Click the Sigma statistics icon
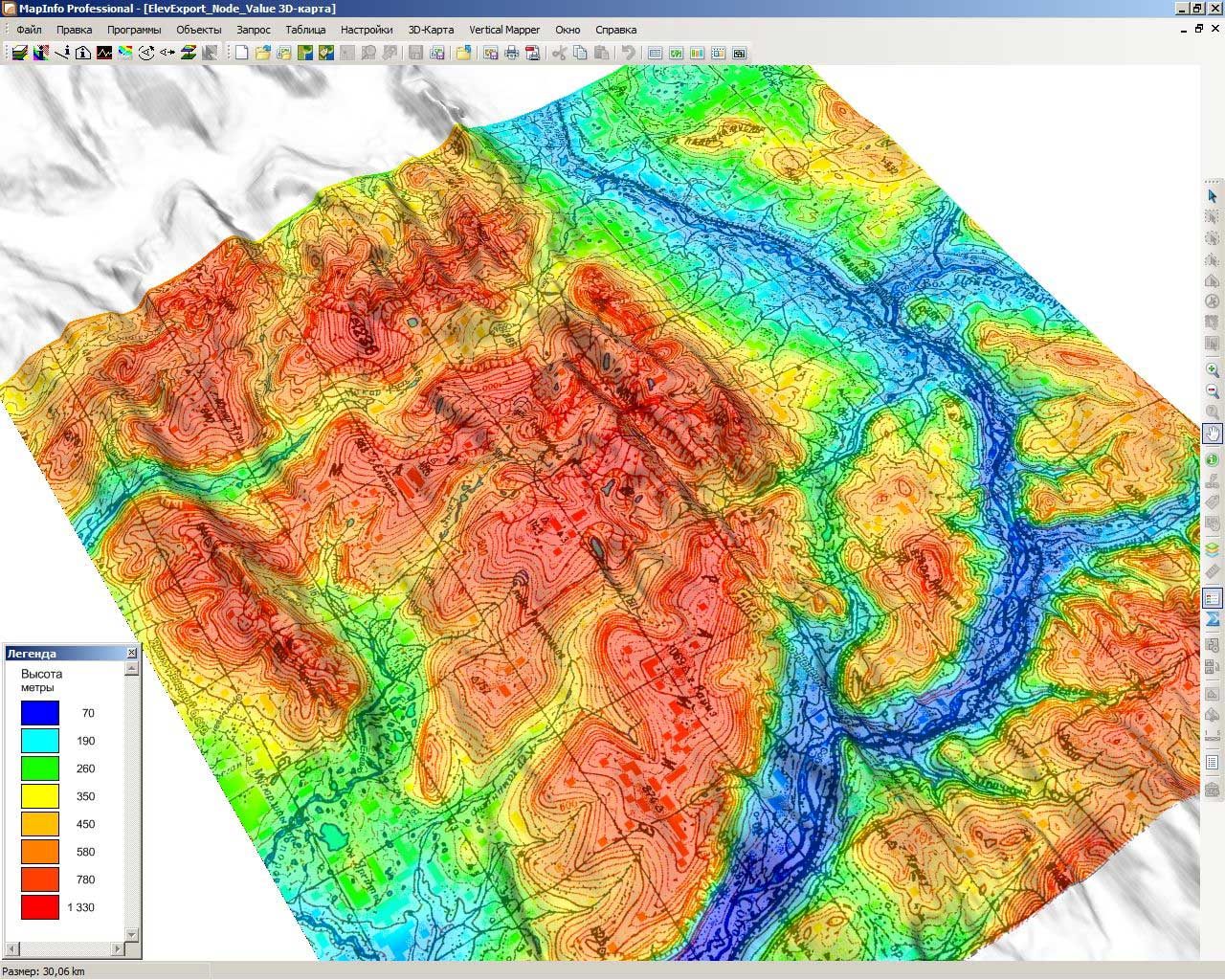Viewport: 1225px width, 980px height. 1213,620
